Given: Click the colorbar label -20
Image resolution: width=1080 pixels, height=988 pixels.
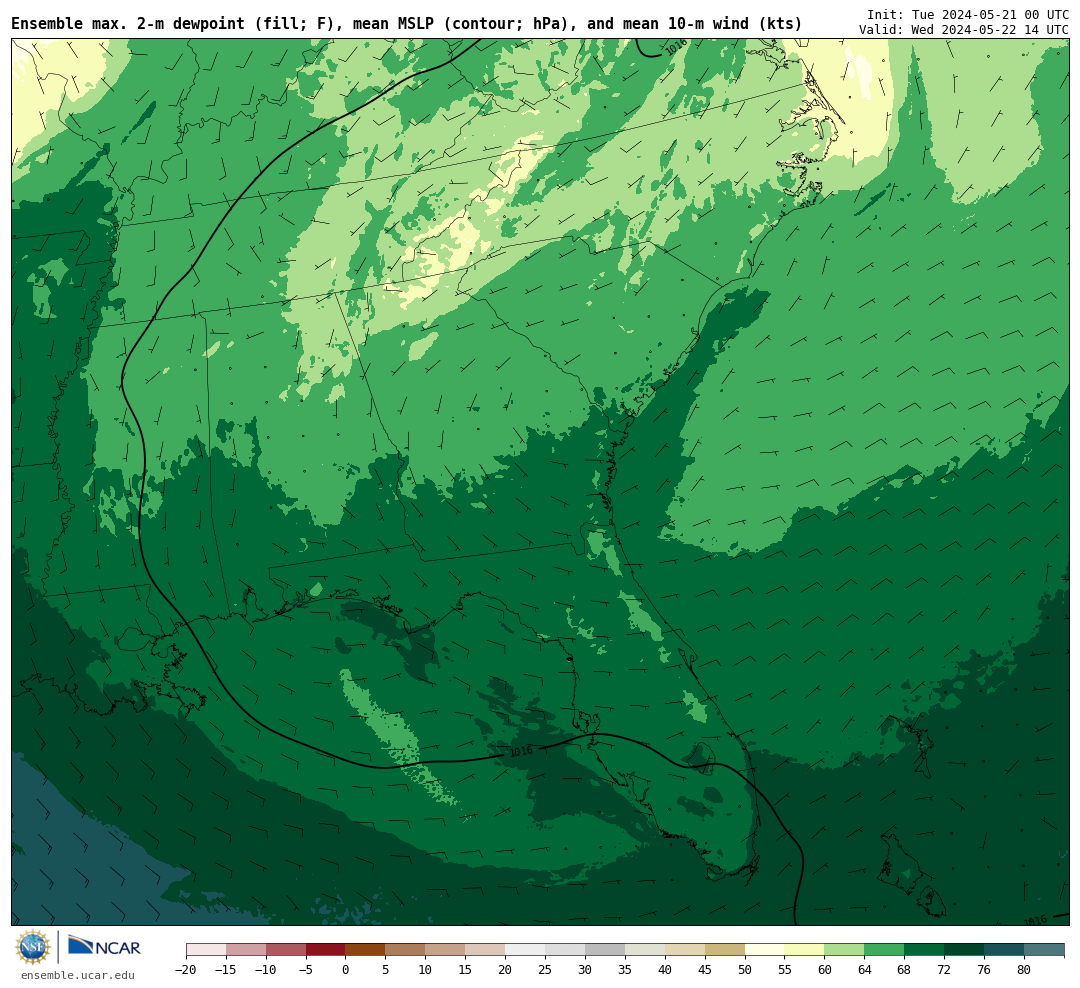Looking at the screenshot, I should (186, 970).
